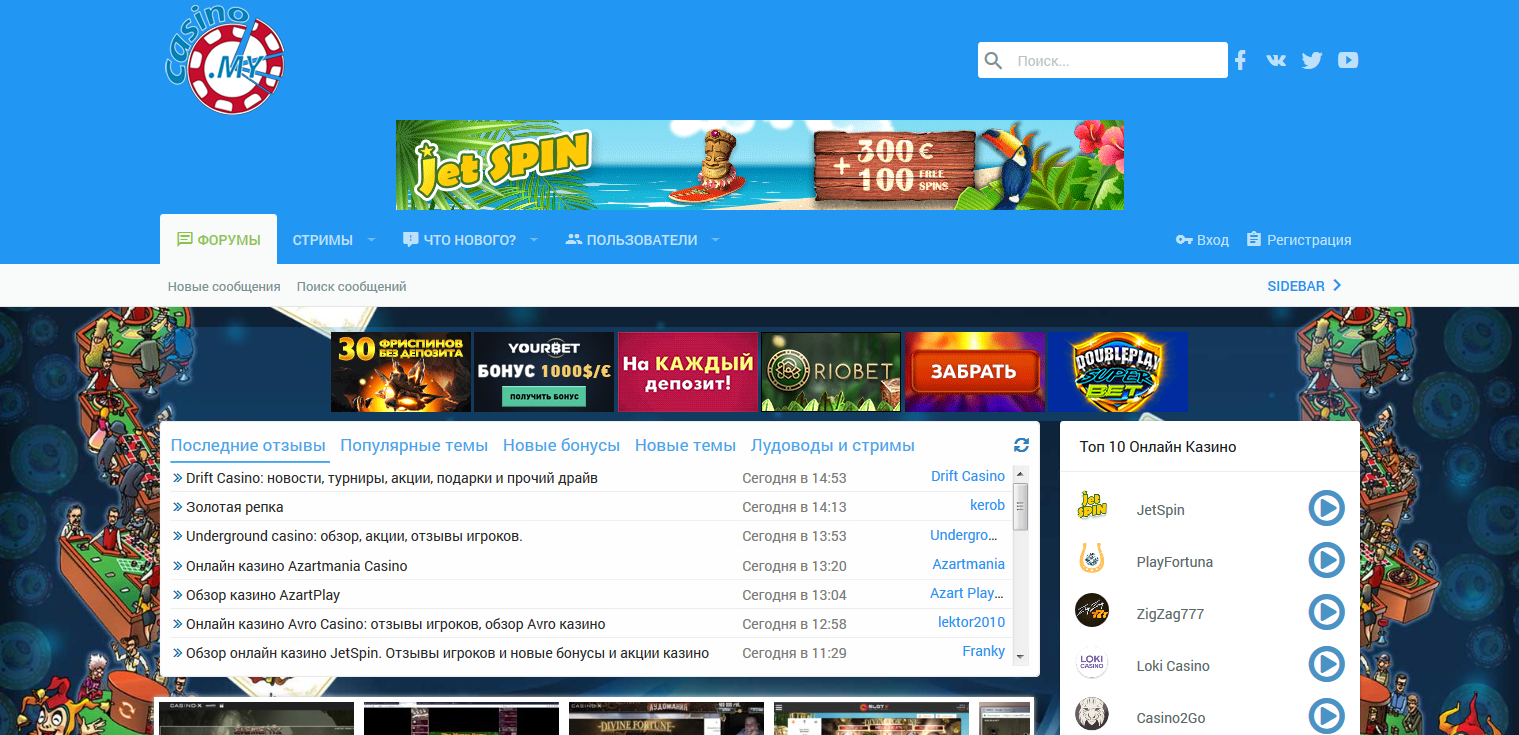Click the Сегодня в 14:53 timestamp
The height and width of the screenshot is (735, 1519).
[794, 478]
